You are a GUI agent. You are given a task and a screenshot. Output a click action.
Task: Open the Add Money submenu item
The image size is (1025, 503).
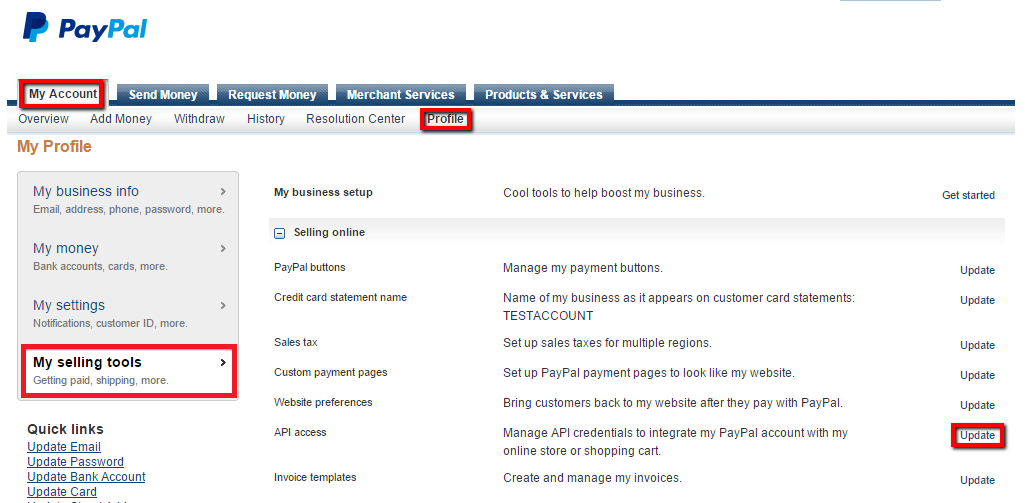click(121, 119)
